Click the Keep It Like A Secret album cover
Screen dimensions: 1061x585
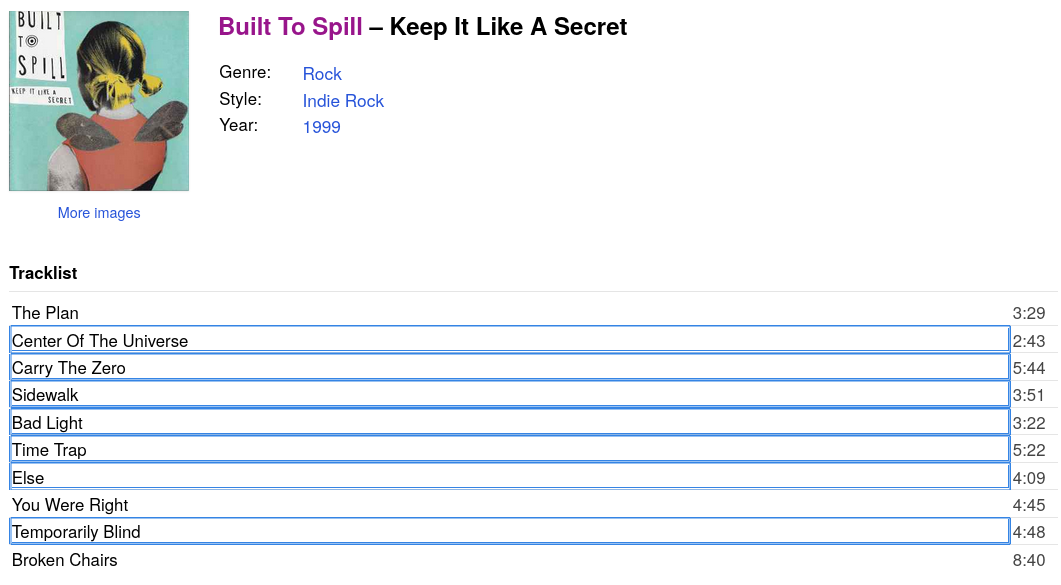point(99,101)
